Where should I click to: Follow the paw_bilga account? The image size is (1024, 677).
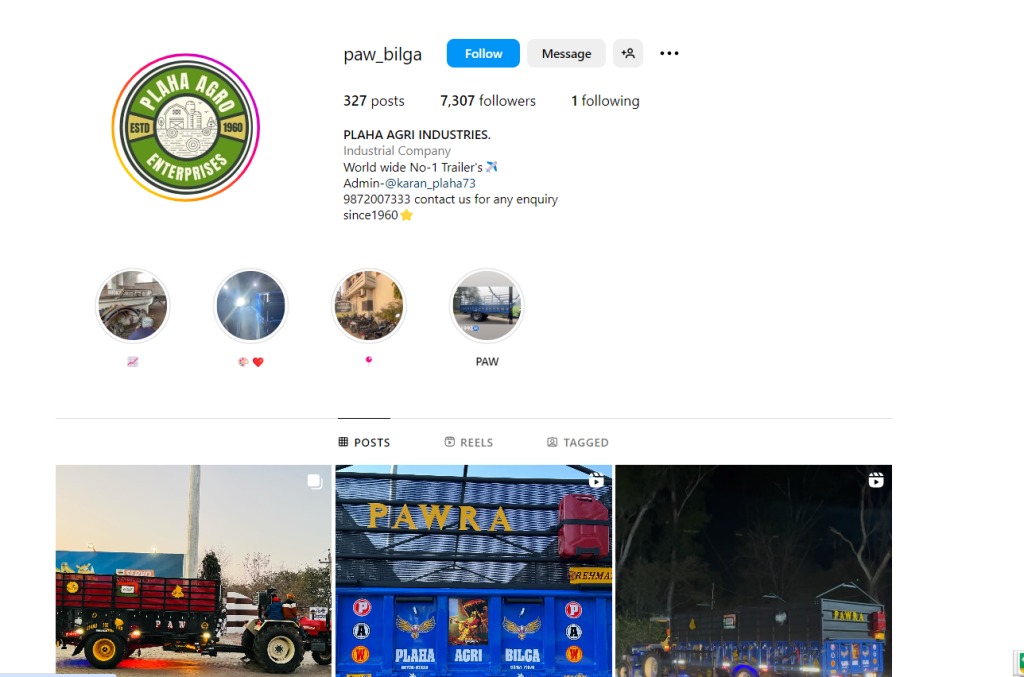pyautogui.click(x=483, y=54)
